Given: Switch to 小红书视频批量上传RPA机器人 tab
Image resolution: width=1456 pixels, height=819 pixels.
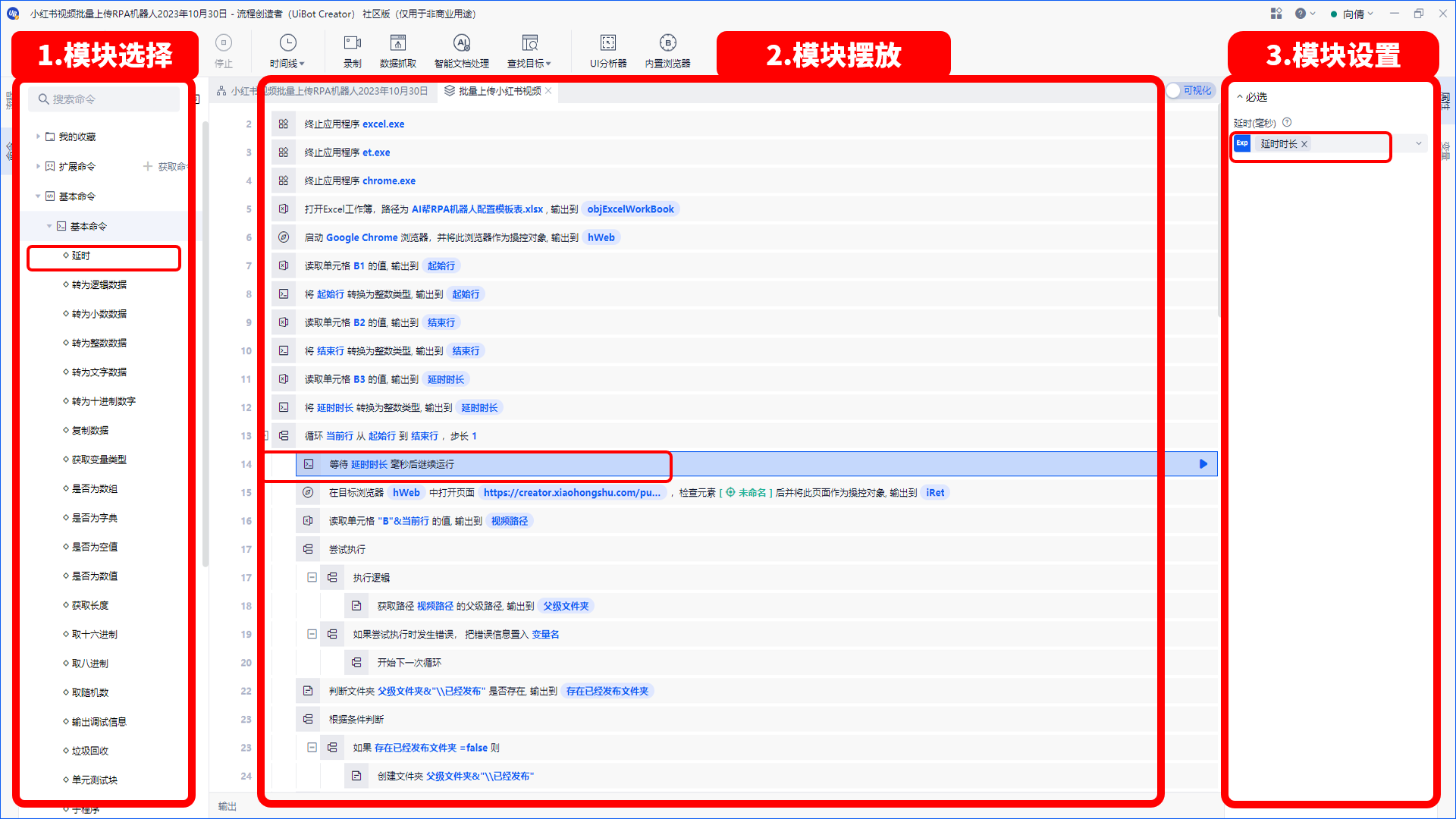Looking at the screenshot, I should tap(322, 91).
